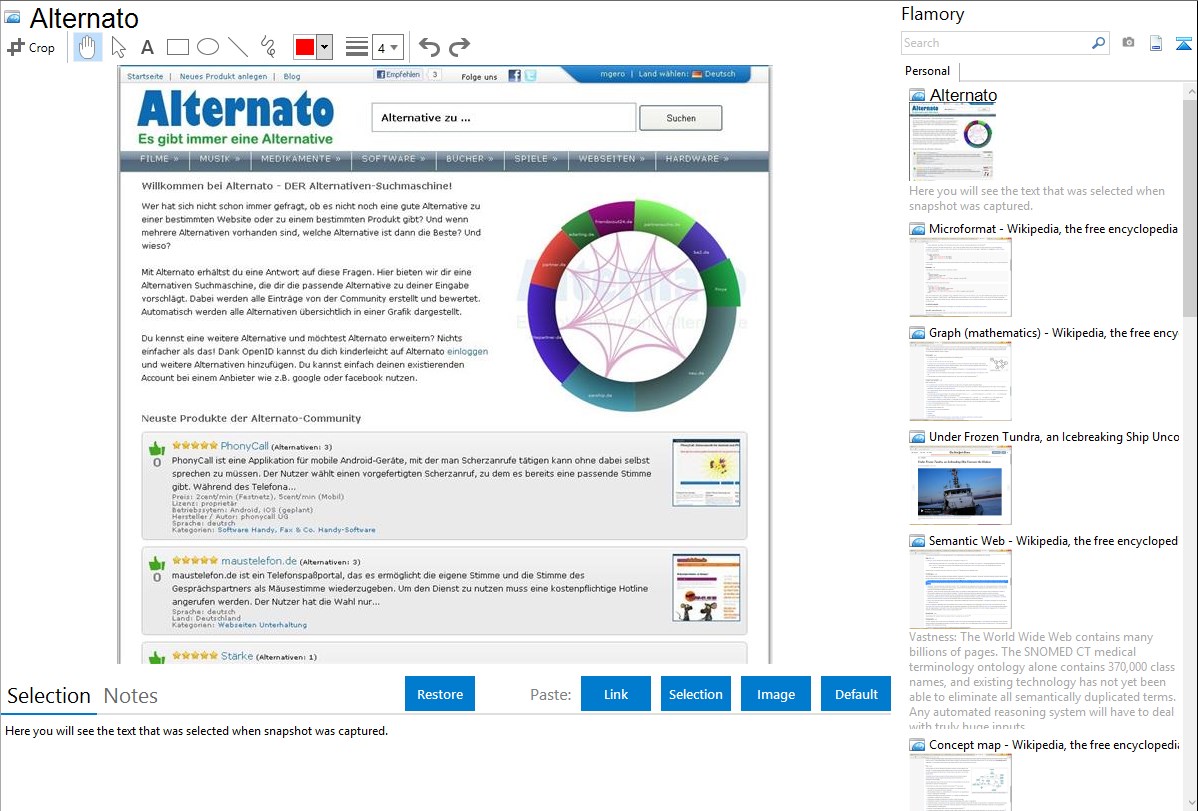
Task: Select the ellipse drawing tool
Action: point(208,47)
